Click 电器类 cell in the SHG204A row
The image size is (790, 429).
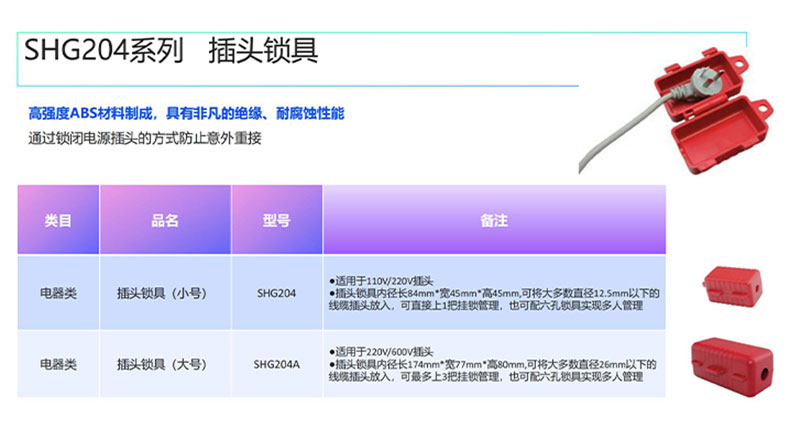(58, 364)
